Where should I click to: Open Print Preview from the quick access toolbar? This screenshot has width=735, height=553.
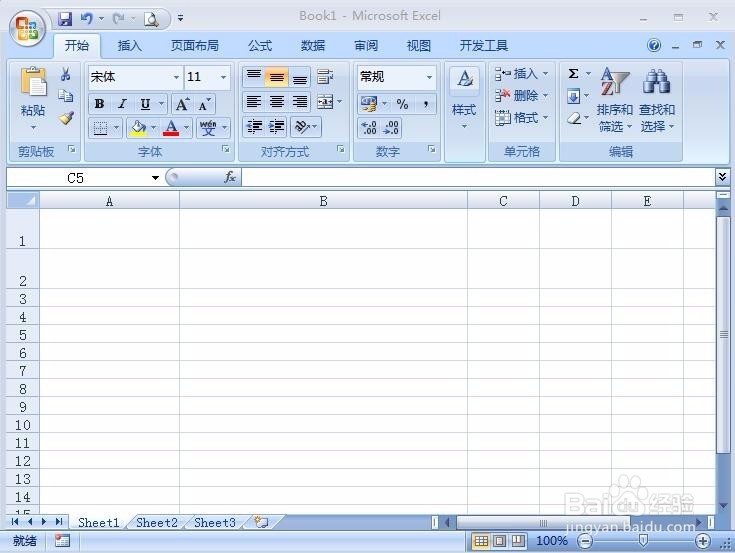[151, 19]
